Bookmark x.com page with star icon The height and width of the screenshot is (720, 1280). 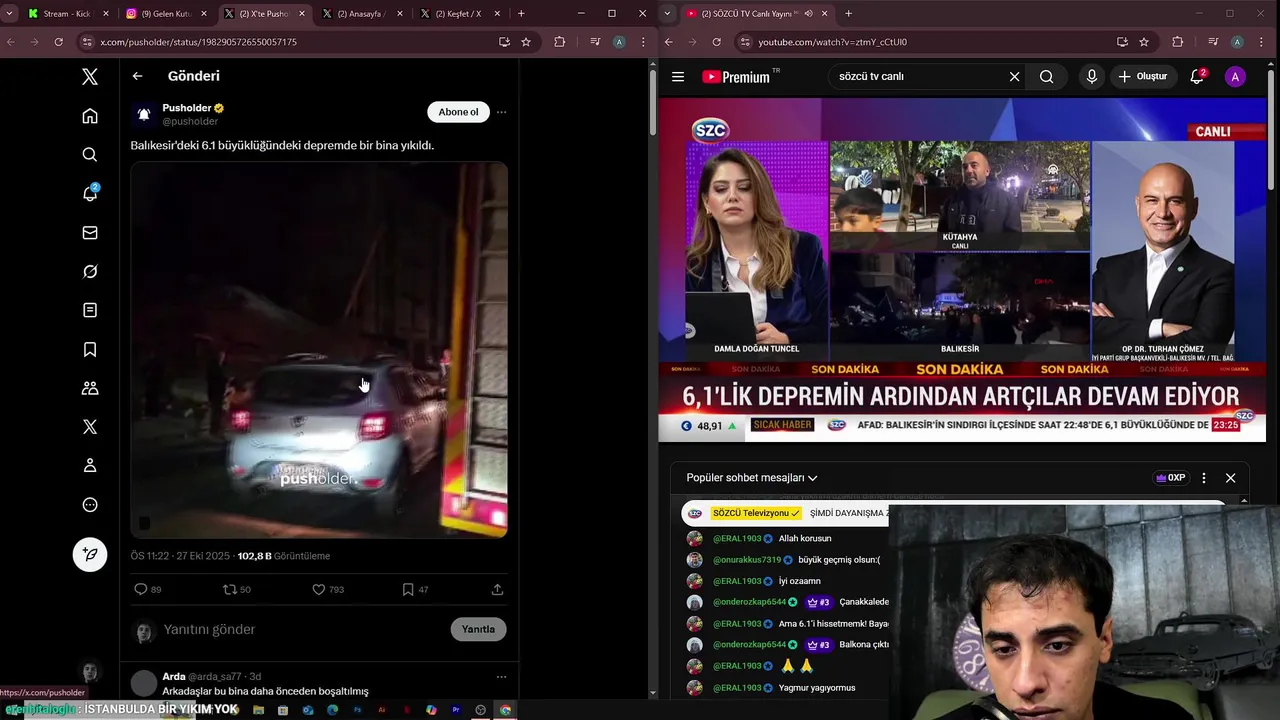526,42
